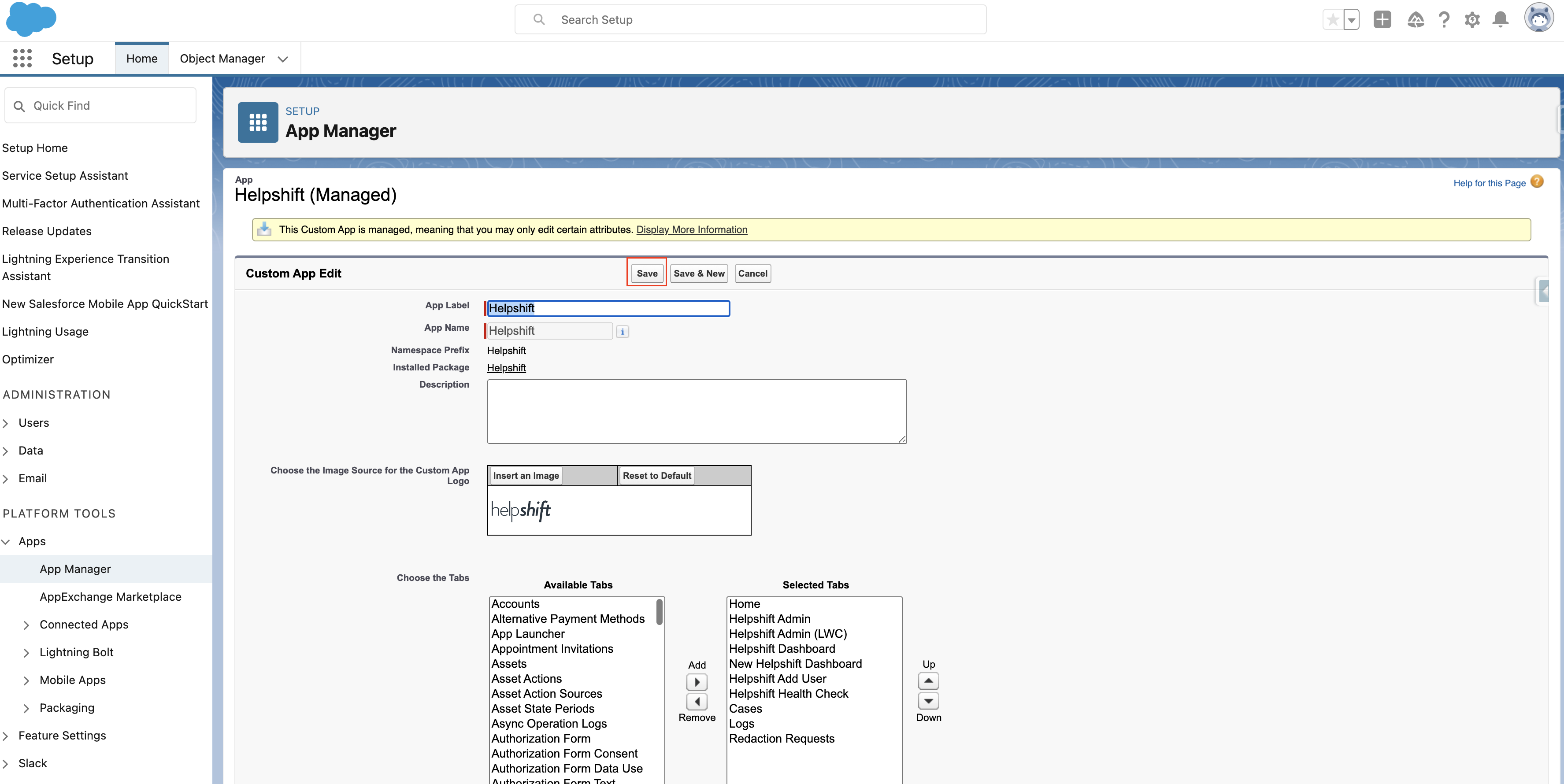Expand the Object Manager tab dropdown
The image size is (1564, 784).
282,59
